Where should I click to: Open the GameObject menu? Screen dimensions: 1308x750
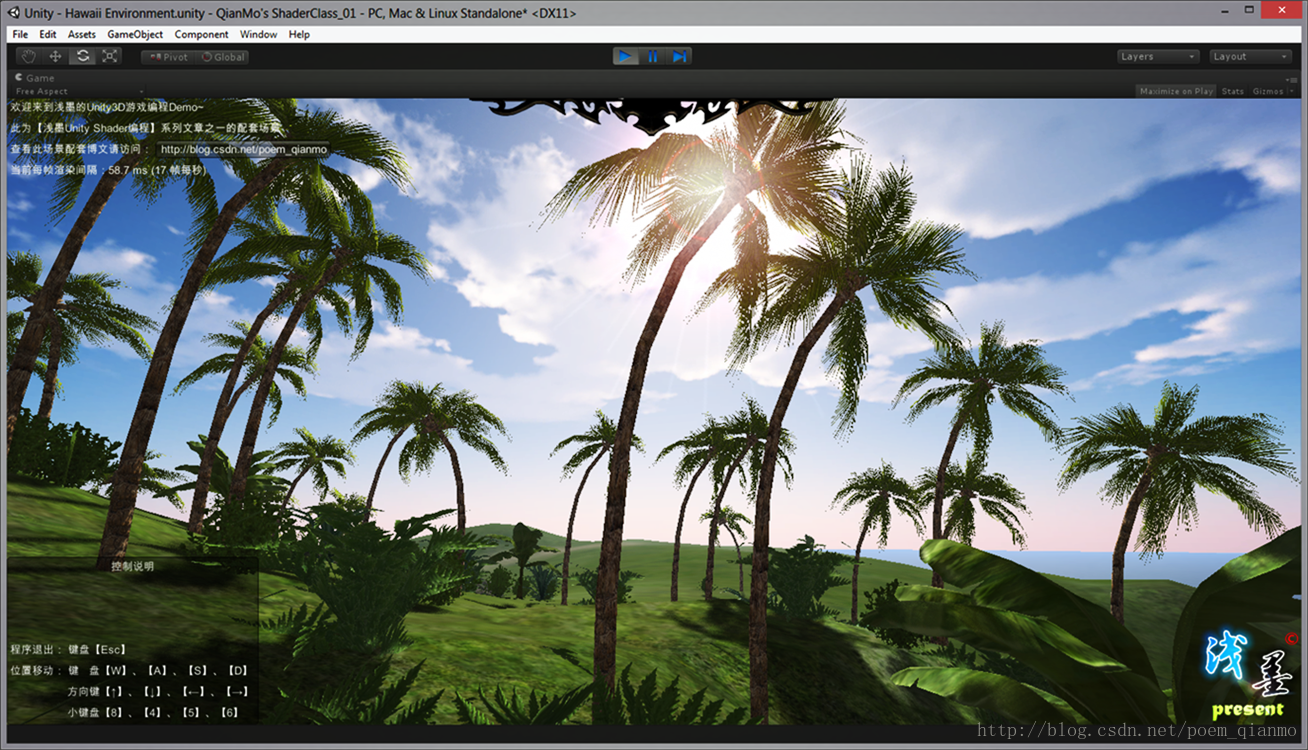135,34
